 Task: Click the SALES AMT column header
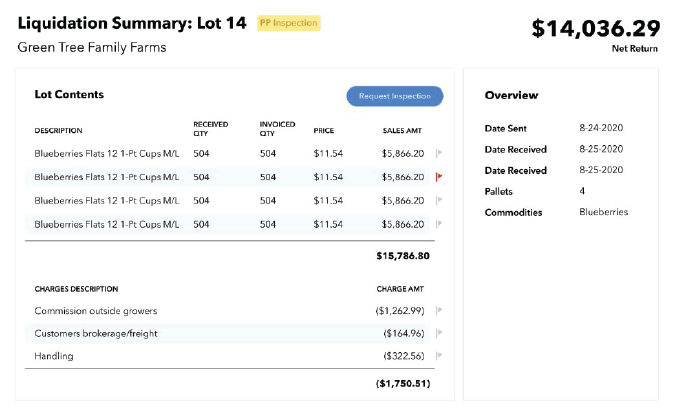pyautogui.click(x=402, y=131)
